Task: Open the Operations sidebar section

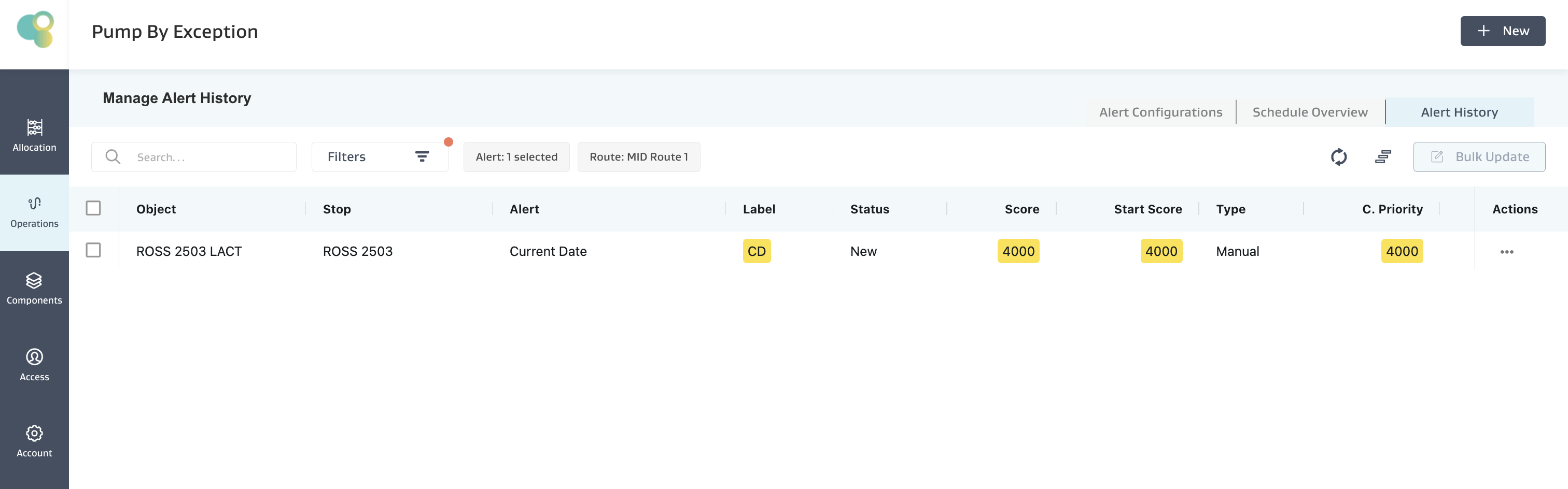Action: (x=34, y=212)
